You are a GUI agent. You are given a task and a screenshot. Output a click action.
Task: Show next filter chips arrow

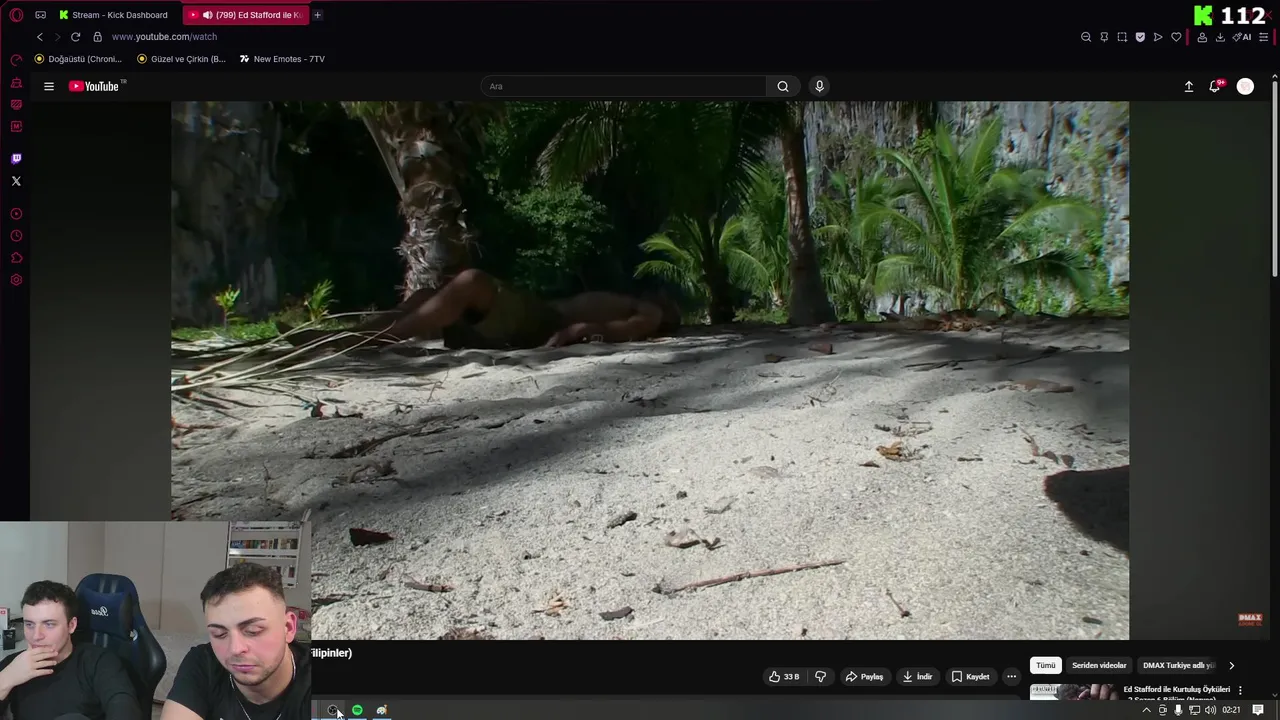[1231, 665]
